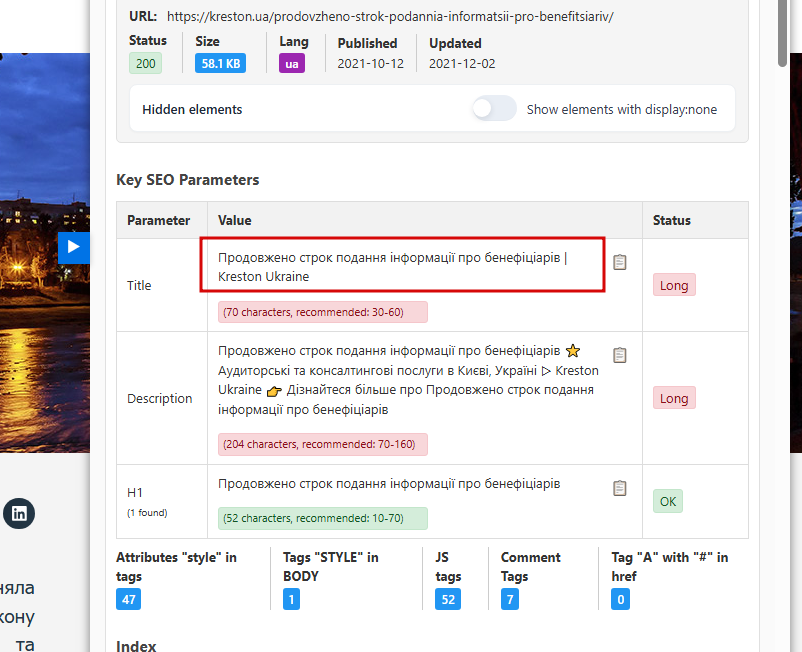Select the Title text value

coord(393,267)
